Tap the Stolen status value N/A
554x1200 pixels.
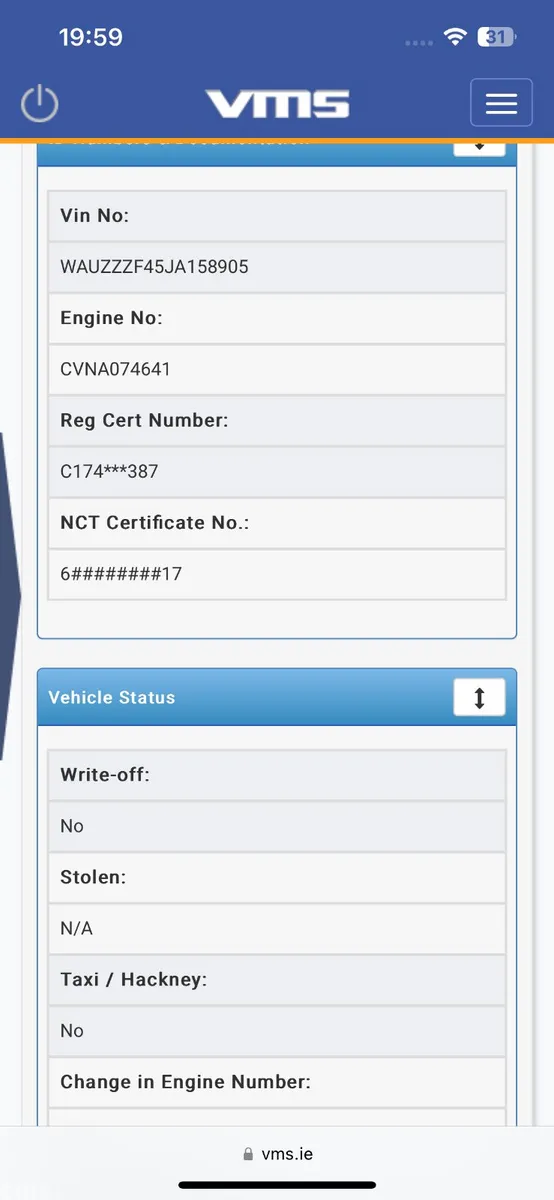(77, 928)
